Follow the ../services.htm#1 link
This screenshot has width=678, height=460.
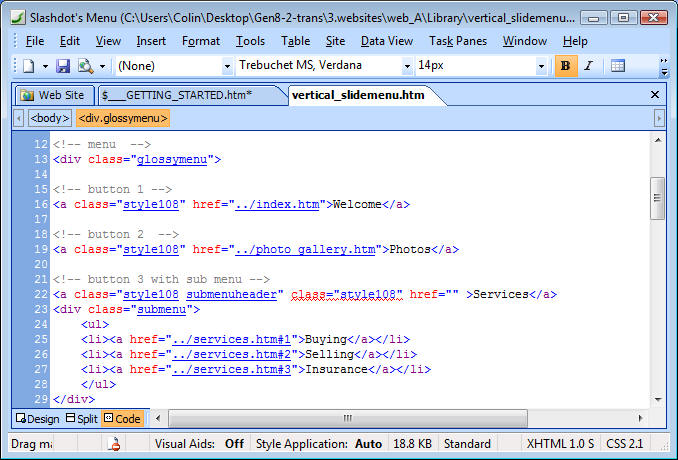231,339
